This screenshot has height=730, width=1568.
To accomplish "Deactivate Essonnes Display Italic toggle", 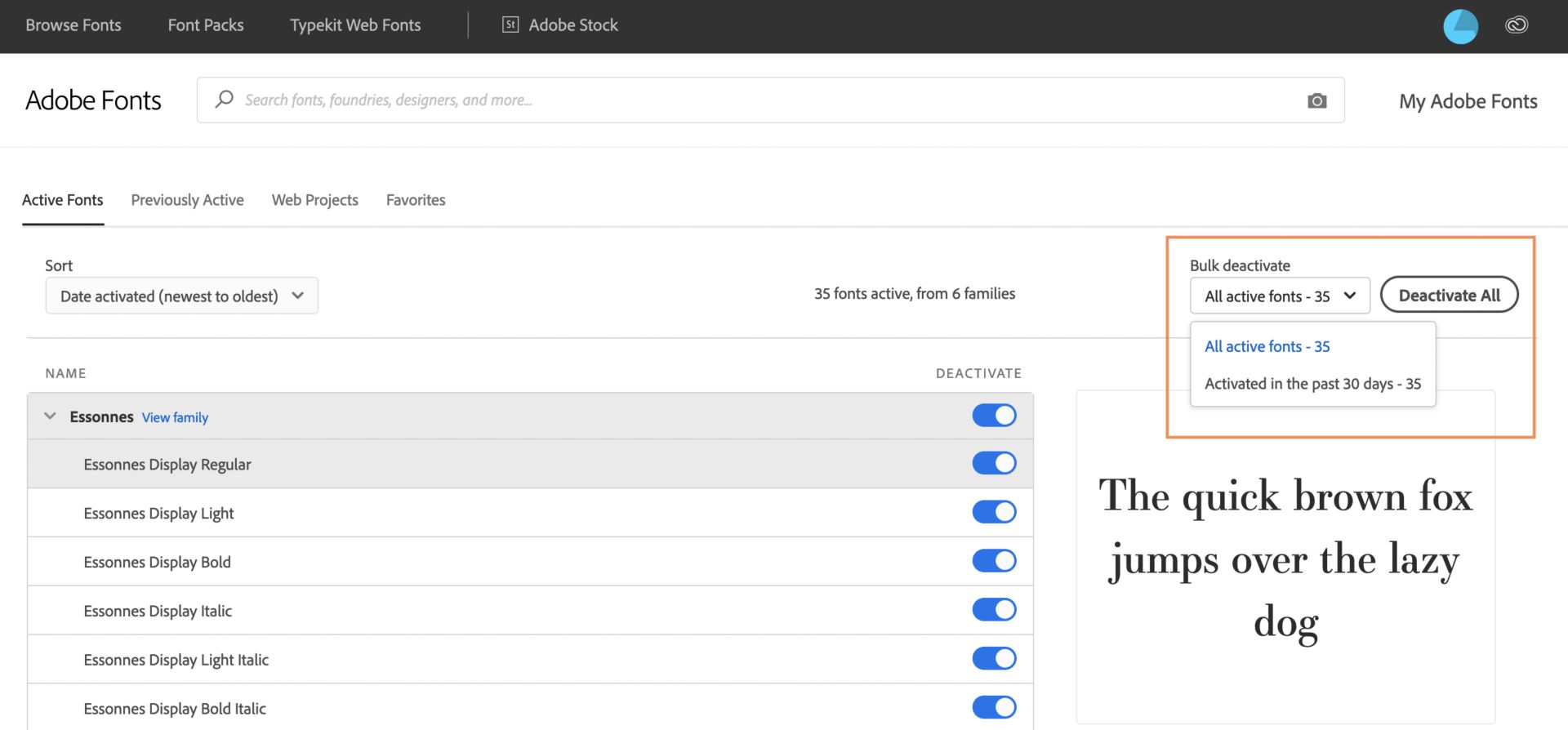I will point(994,610).
